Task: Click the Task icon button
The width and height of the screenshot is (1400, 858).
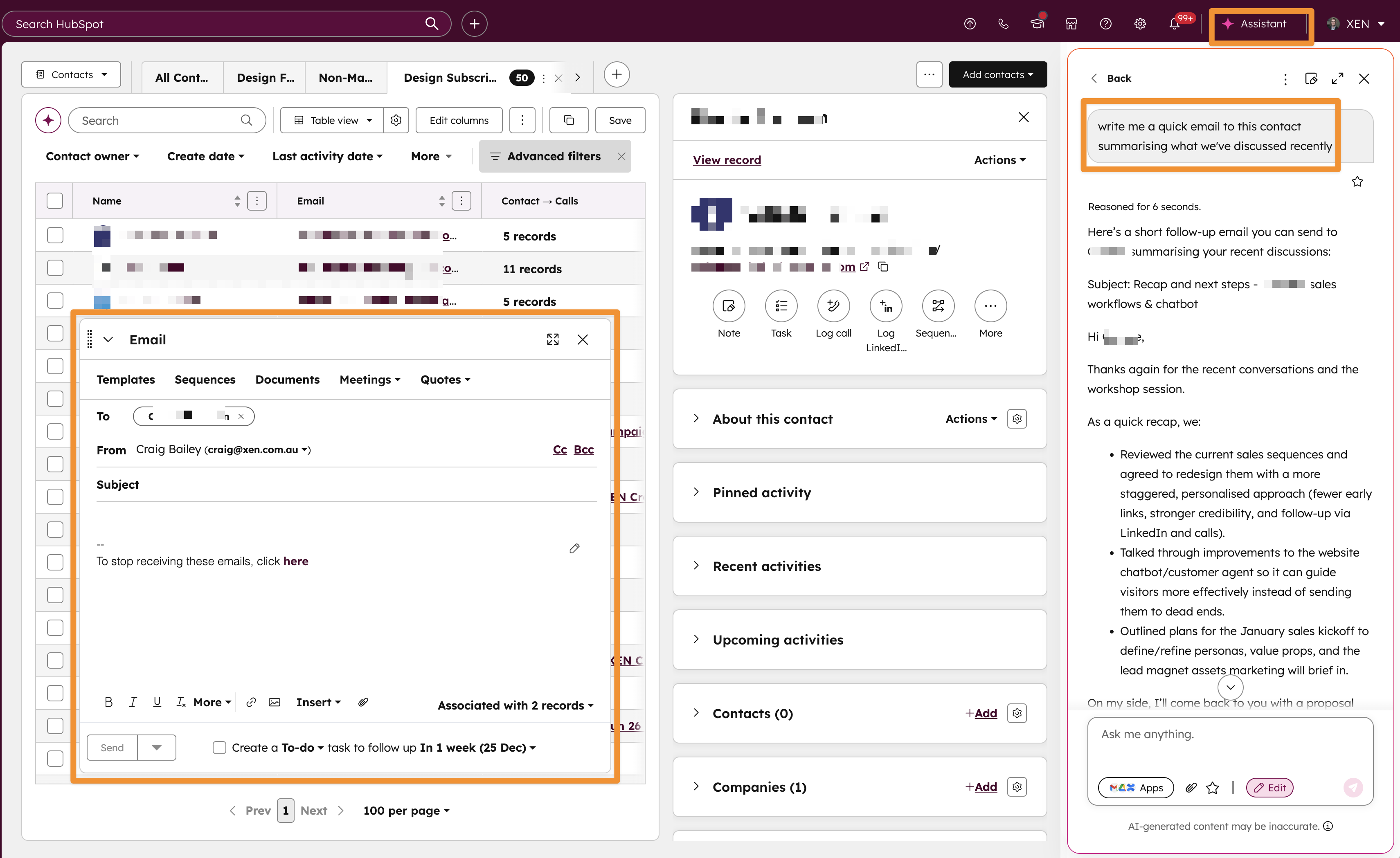Action: pos(781,306)
